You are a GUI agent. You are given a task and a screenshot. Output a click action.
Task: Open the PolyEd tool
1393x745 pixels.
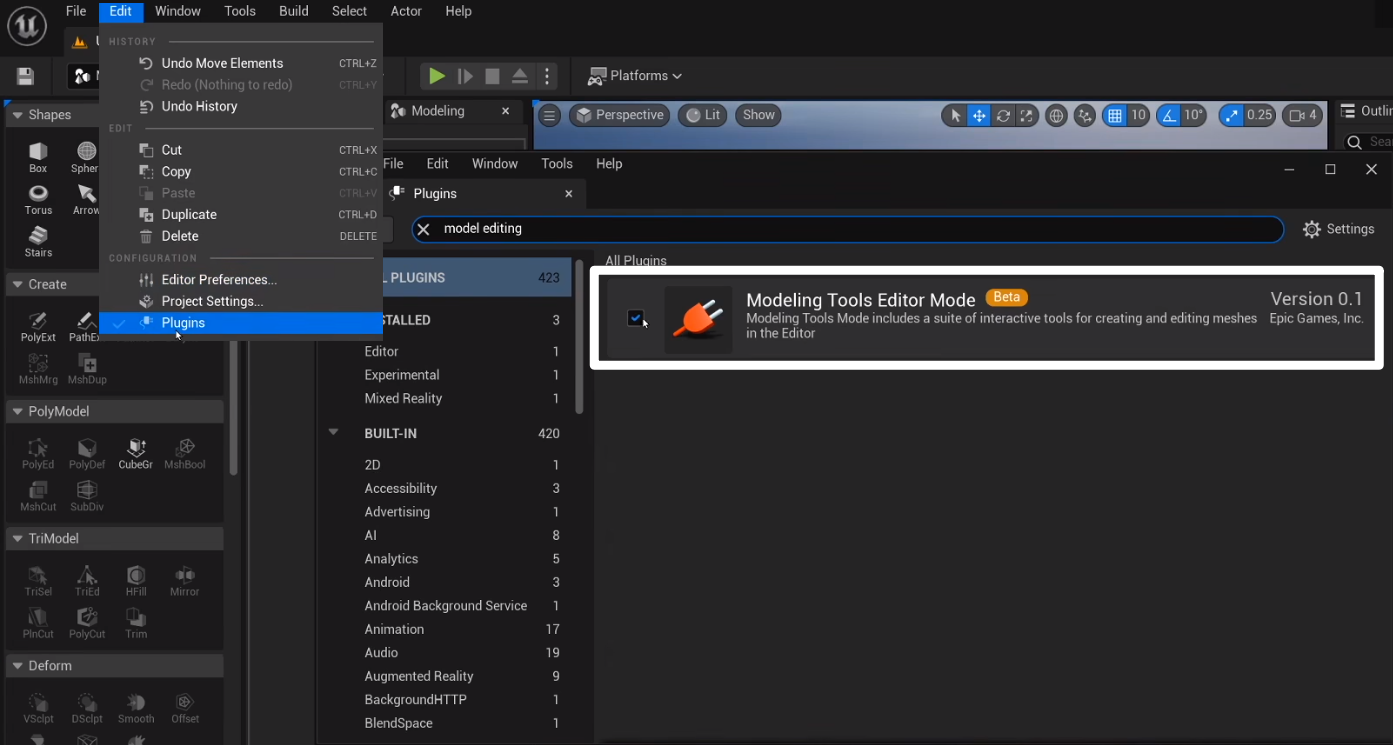click(x=38, y=453)
